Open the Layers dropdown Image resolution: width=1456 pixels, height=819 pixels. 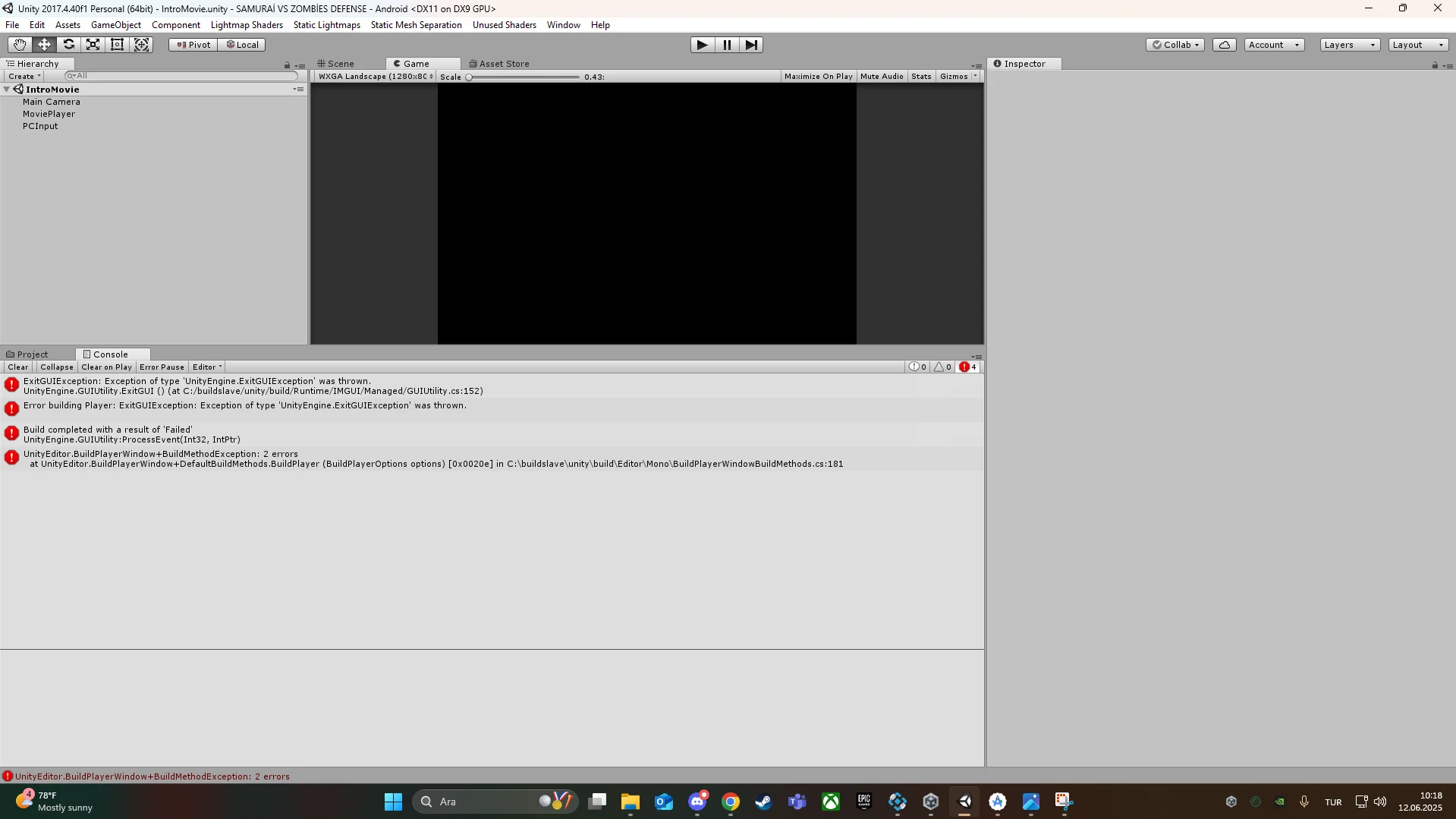(1350, 45)
